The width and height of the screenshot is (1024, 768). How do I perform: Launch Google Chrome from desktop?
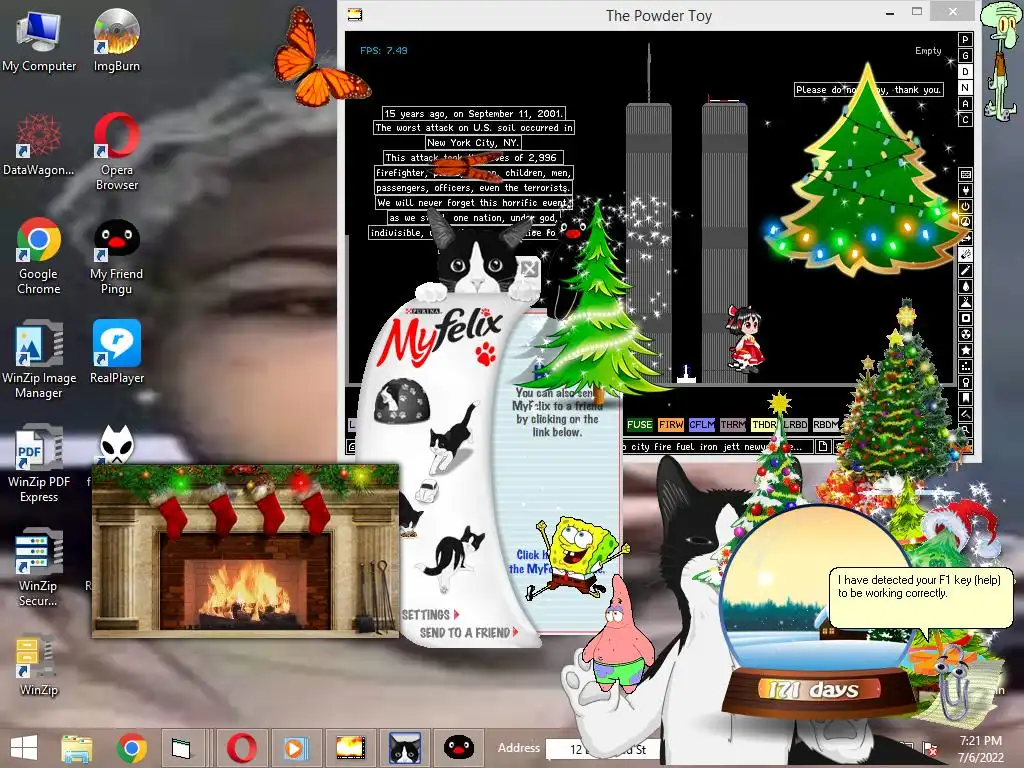click(x=39, y=256)
